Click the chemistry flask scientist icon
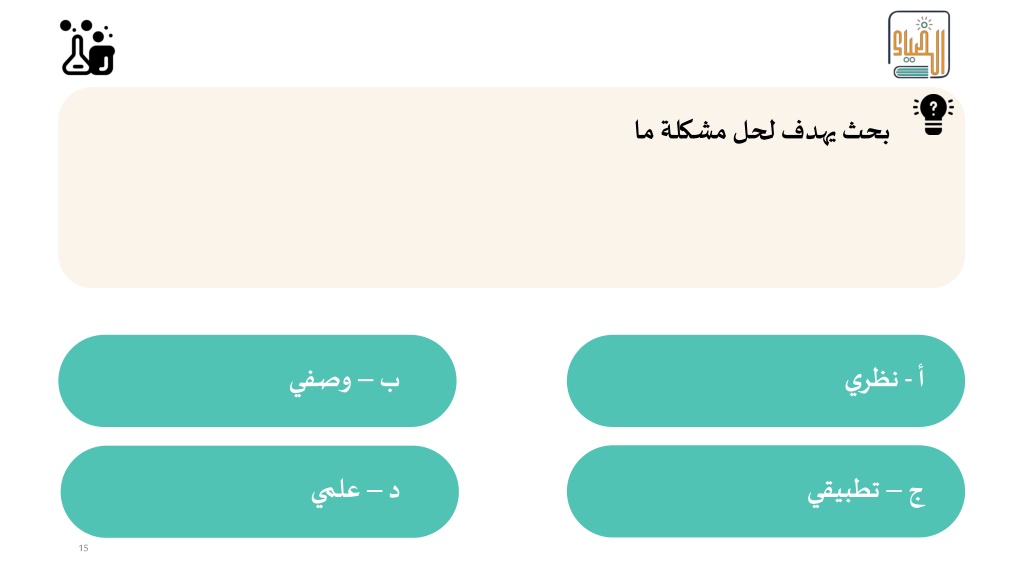The image size is (1024, 576). (88, 47)
